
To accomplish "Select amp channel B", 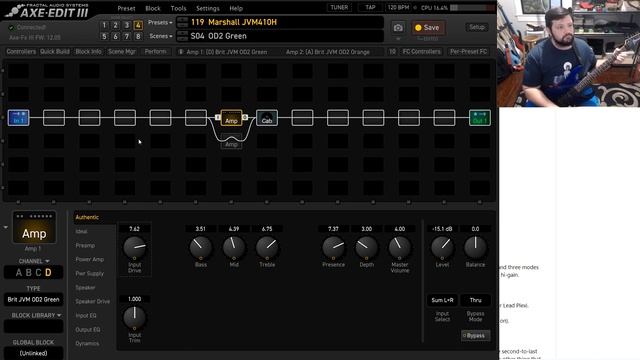I will point(29,273).
